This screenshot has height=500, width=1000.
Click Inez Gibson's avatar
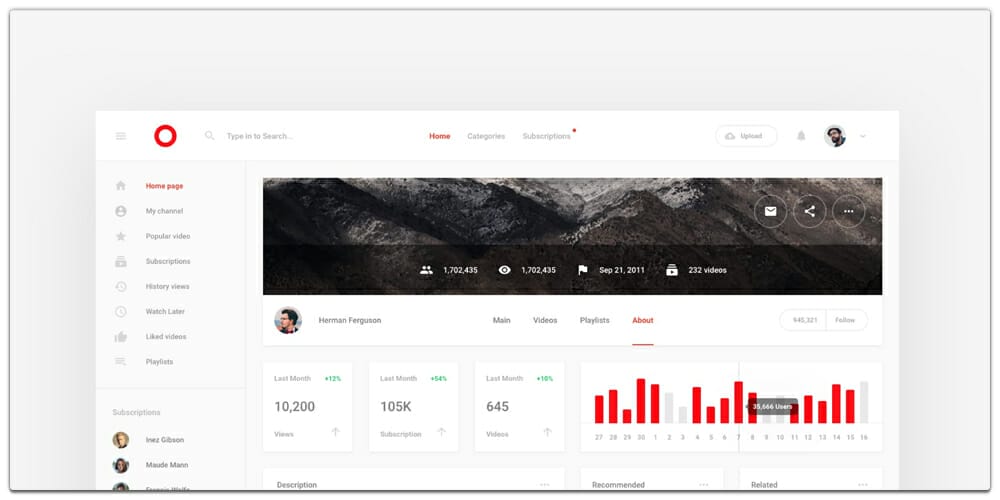(121, 440)
